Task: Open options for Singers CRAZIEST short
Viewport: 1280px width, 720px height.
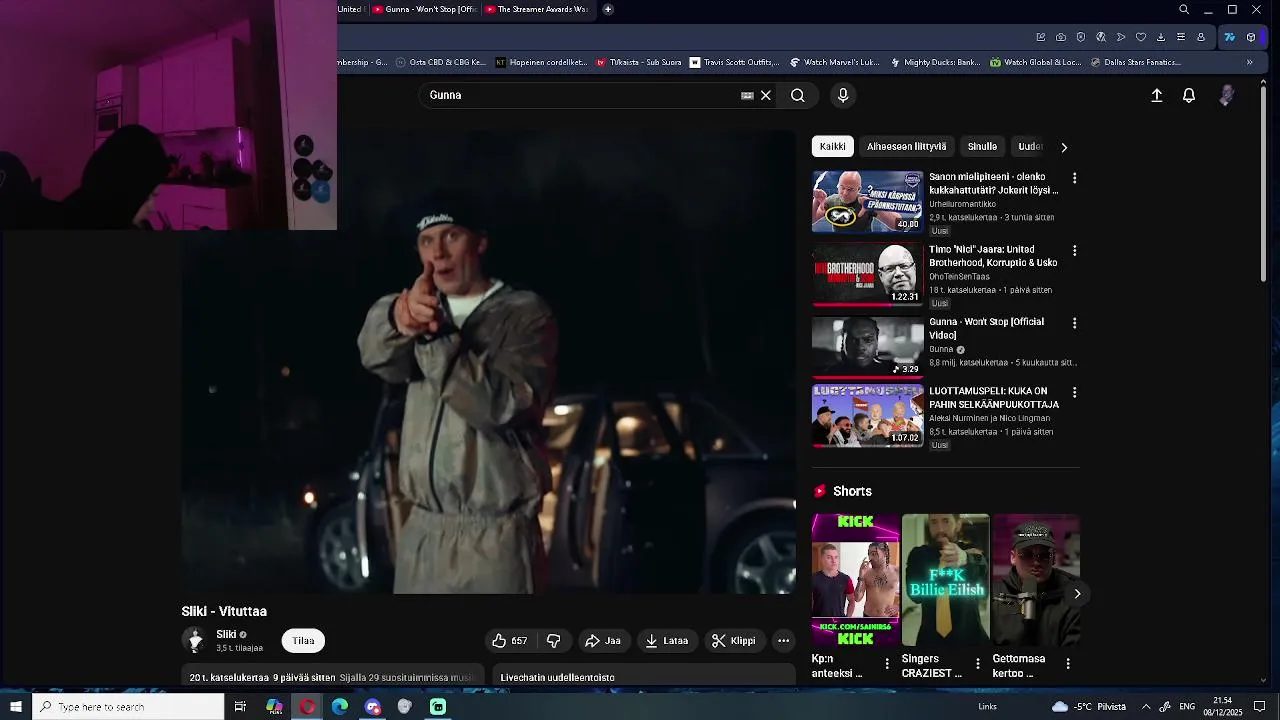Action: tap(978, 663)
